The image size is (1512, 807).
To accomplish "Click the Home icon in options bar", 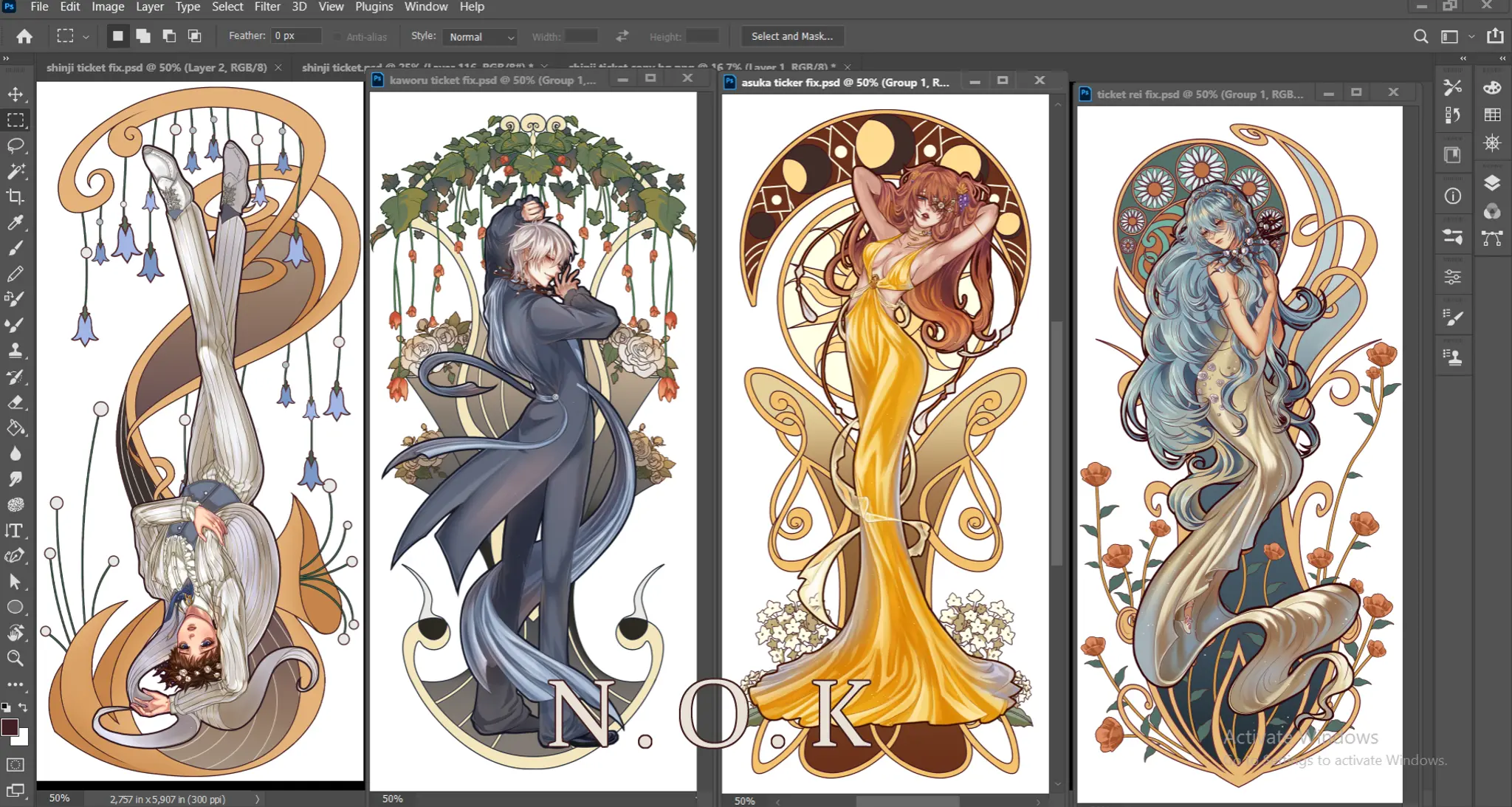I will [24, 36].
